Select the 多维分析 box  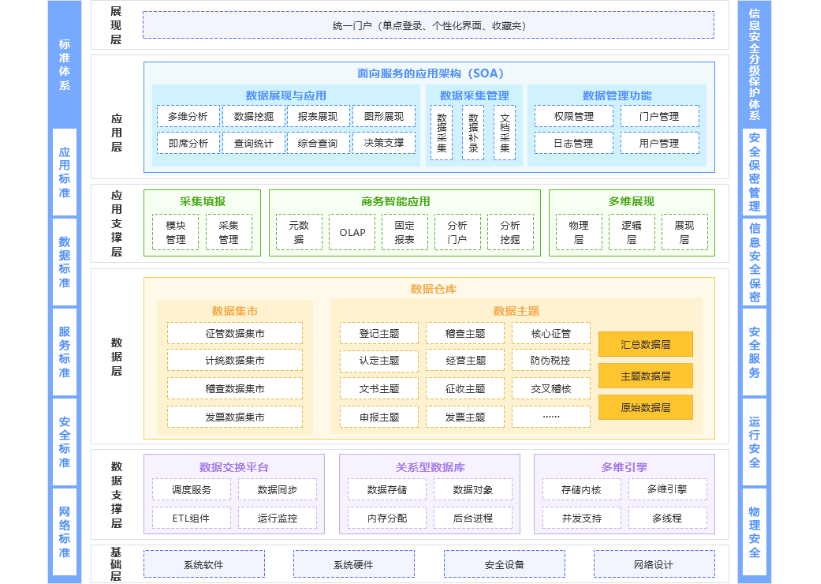click(x=188, y=116)
